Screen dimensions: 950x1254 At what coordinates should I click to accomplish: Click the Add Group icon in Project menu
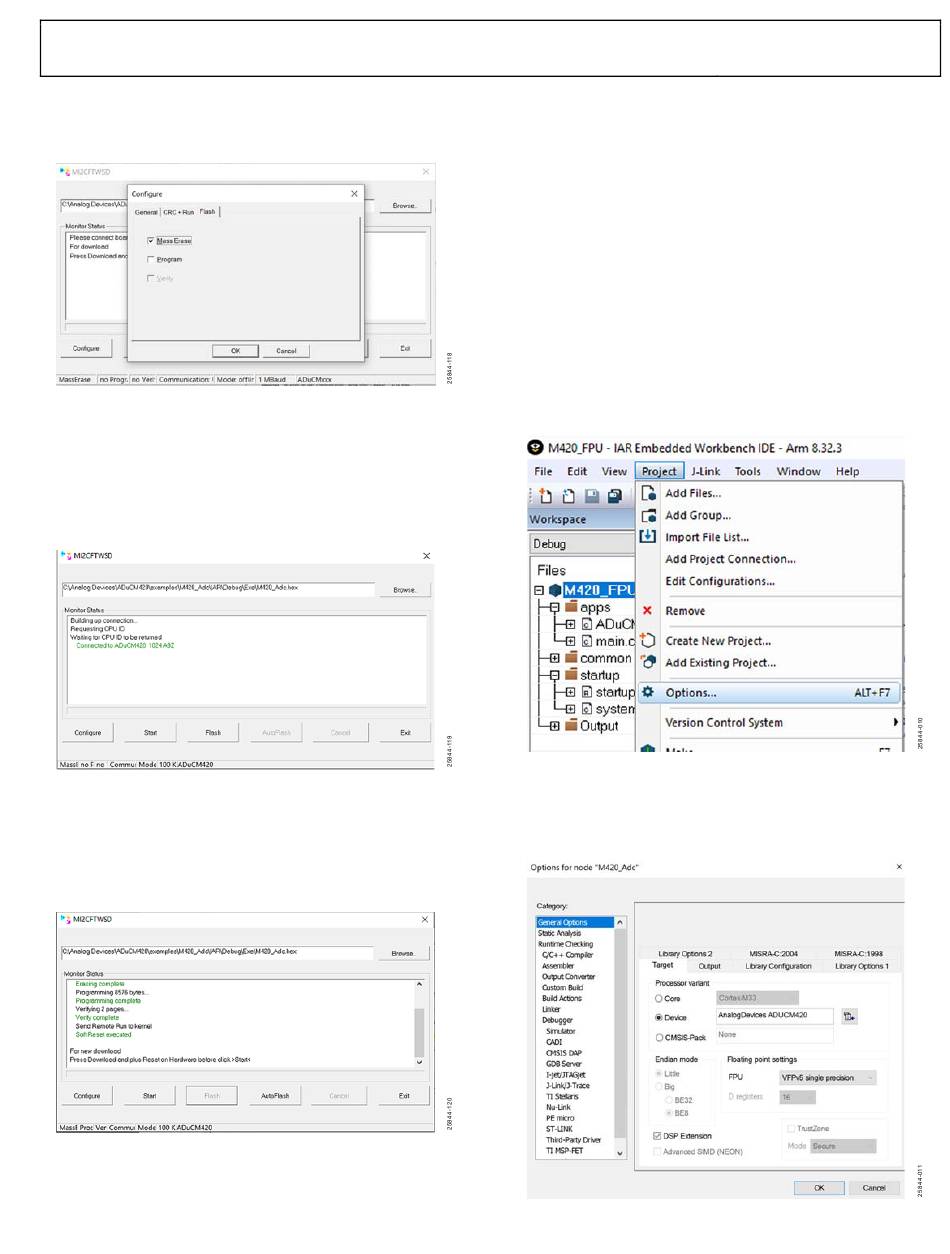tap(648, 515)
